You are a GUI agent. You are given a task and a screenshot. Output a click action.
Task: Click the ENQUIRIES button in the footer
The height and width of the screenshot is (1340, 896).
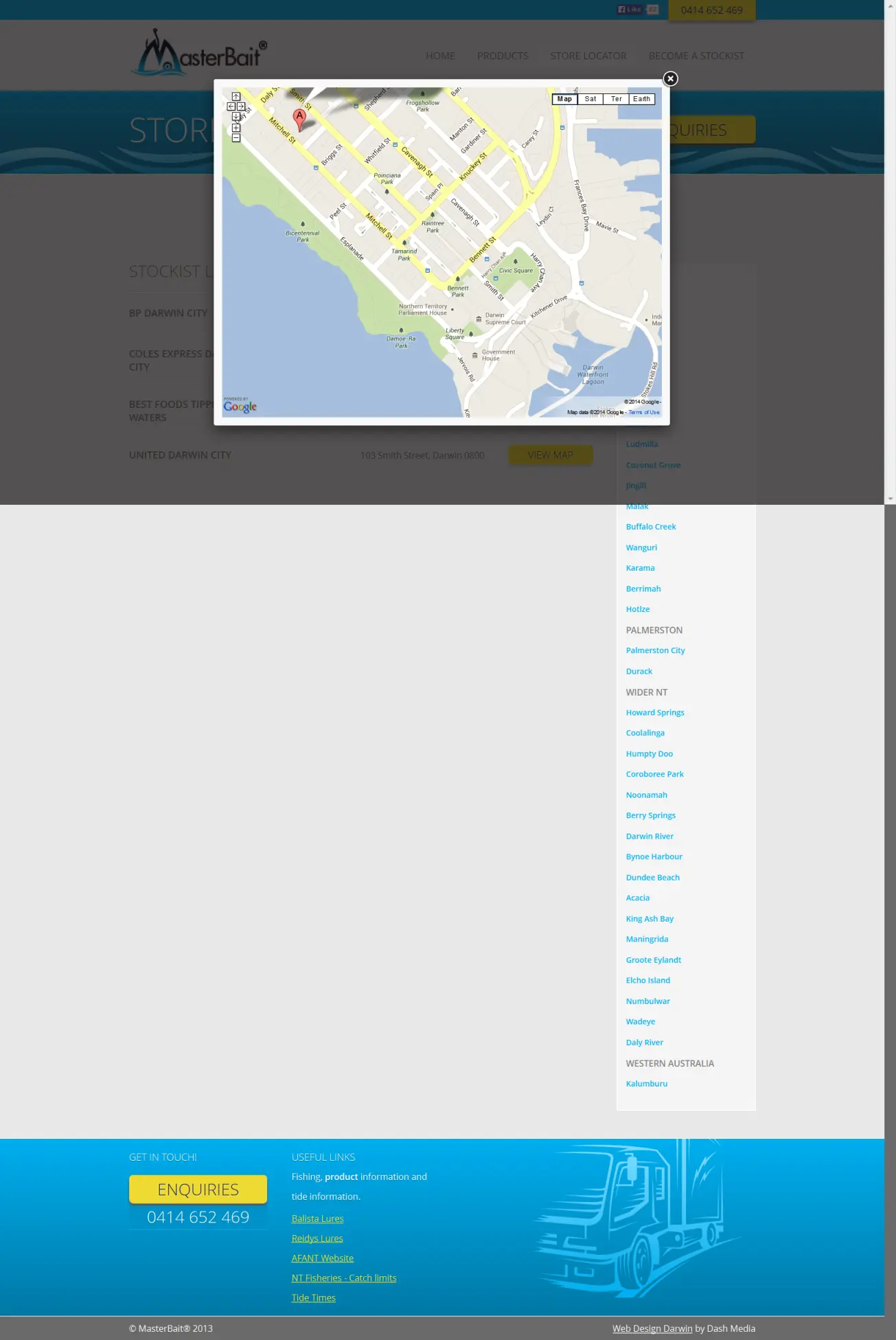point(198,1189)
